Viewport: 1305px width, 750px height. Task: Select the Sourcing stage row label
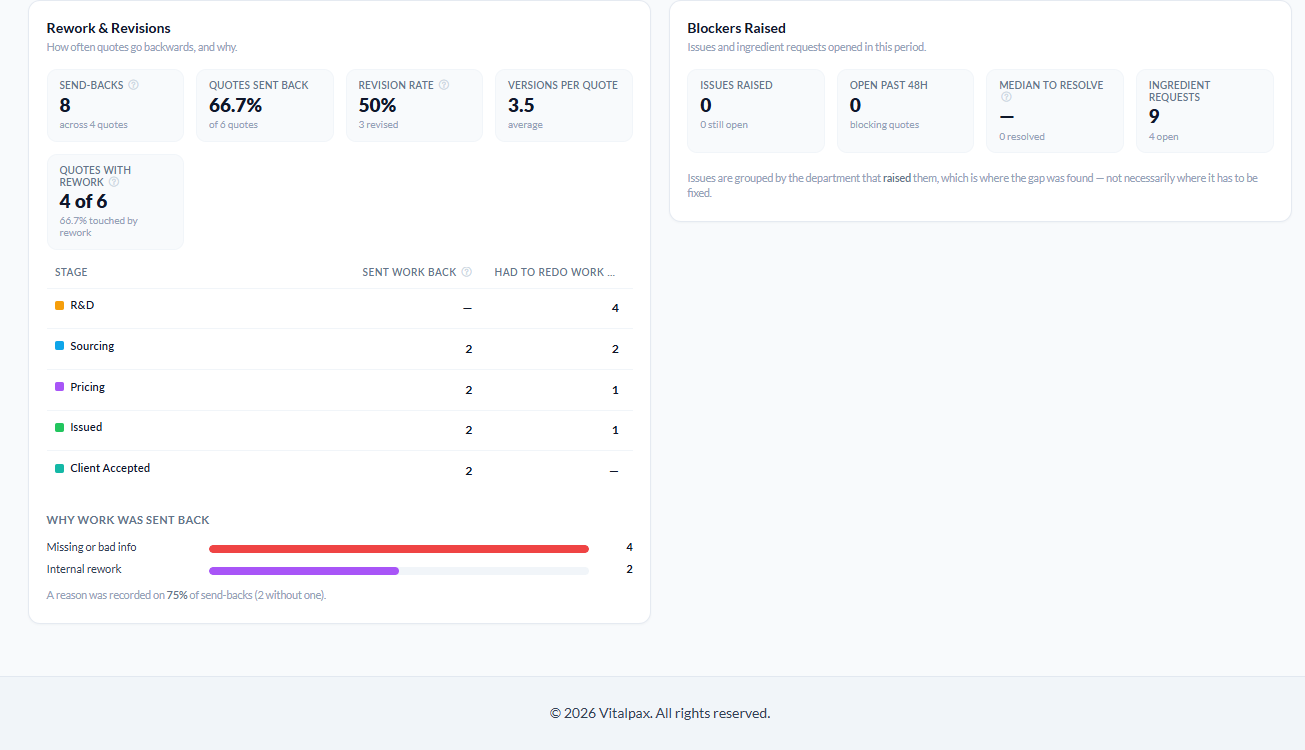[x=92, y=346]
